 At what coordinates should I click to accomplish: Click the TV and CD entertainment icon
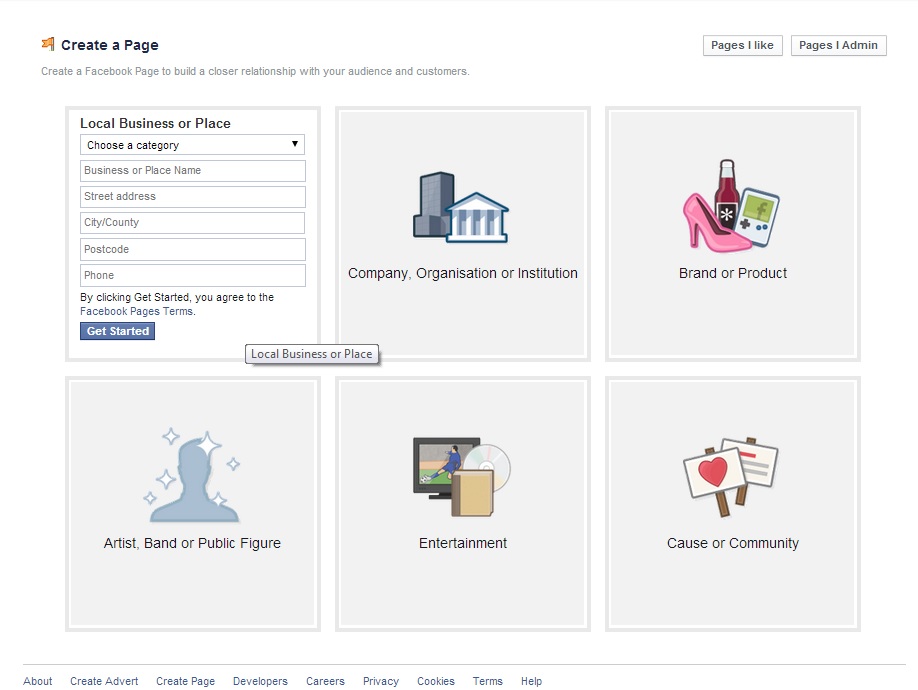coord(462,476)
